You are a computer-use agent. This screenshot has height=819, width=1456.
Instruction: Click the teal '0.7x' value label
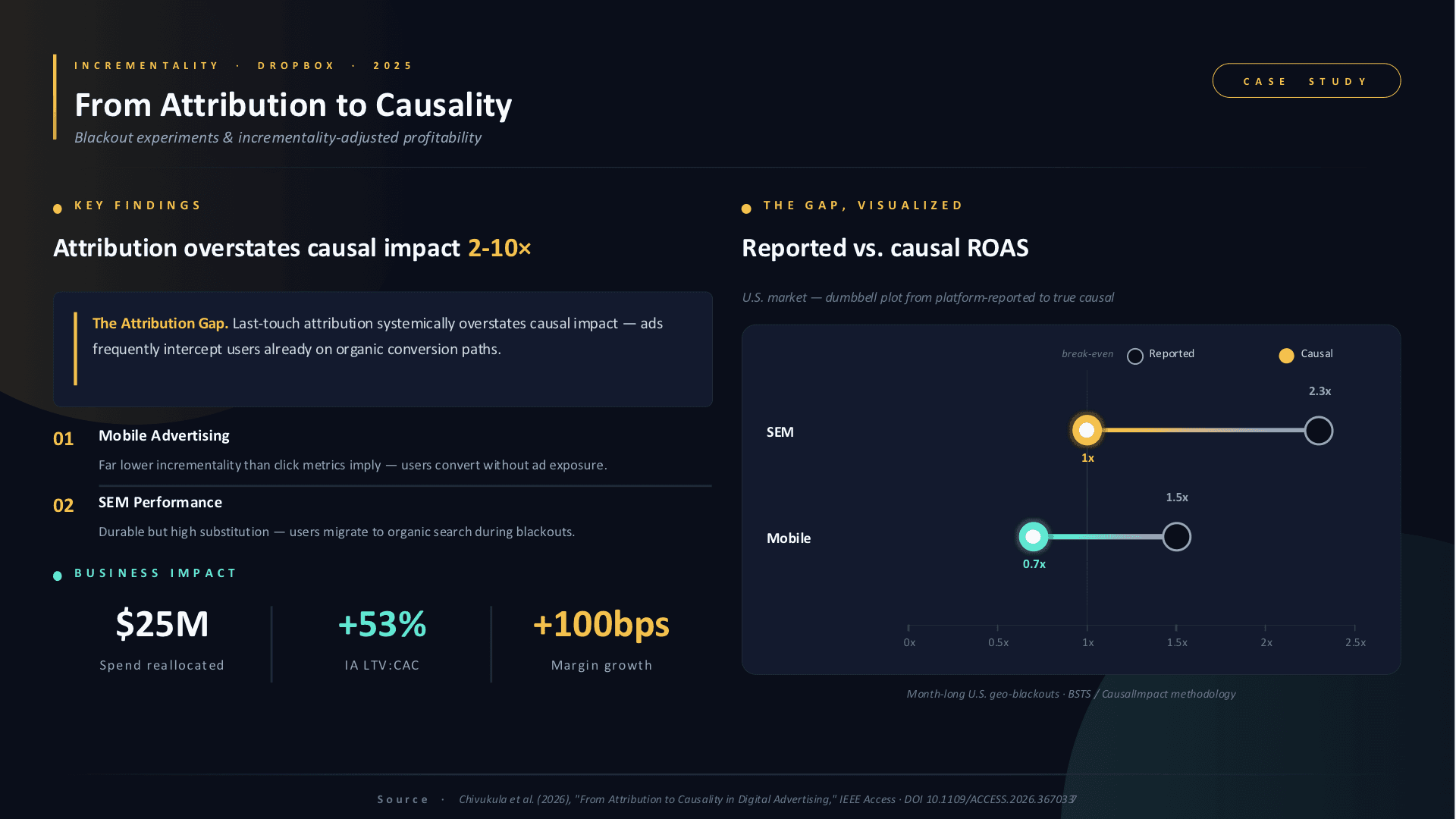tap(1034, 564)
